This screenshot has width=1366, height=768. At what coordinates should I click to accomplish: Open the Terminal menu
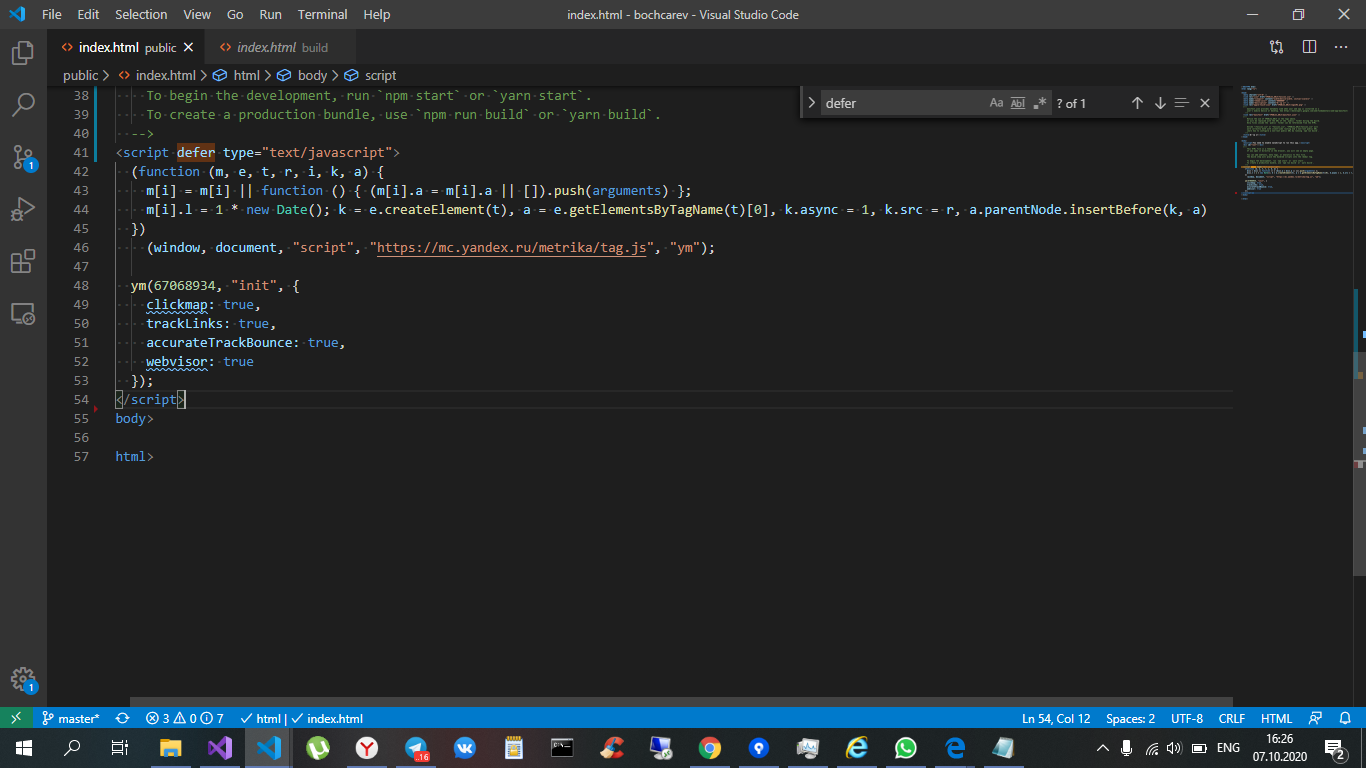point(323,14)
